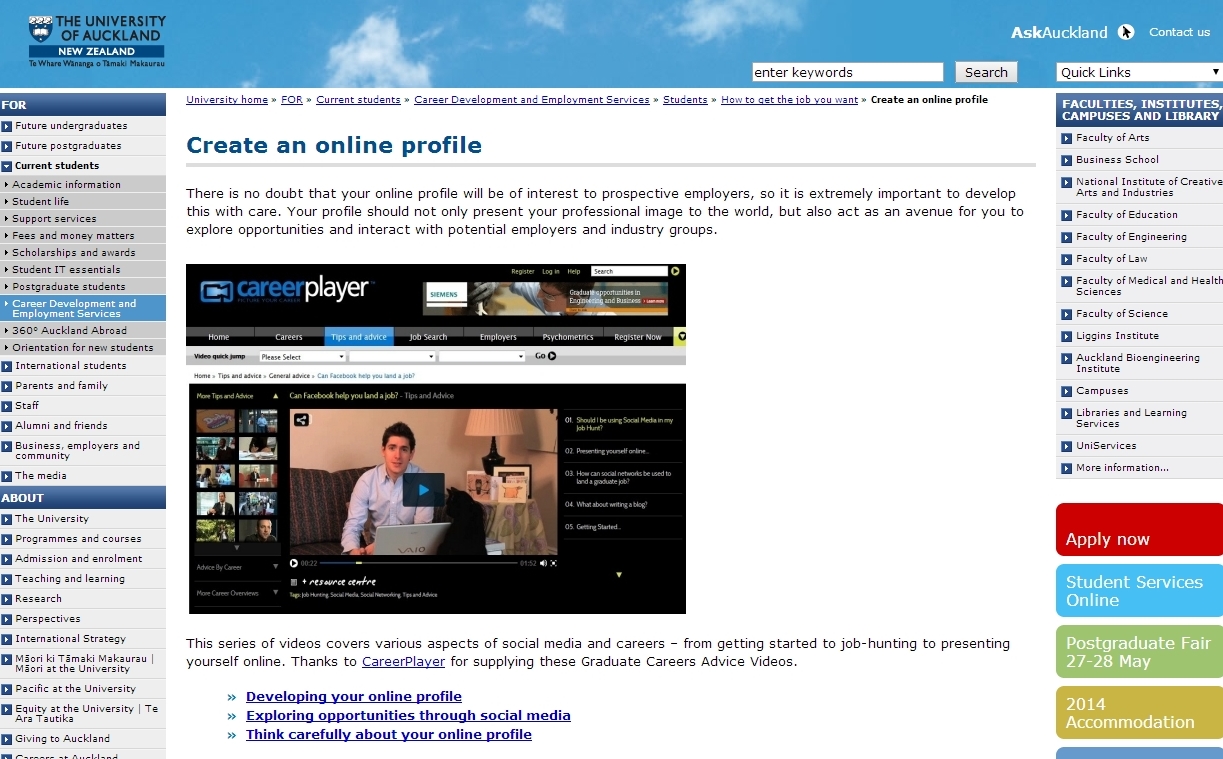The height and width of the screenshot is (759, 1223).
Task: Open International students in the sidebar
Action: pyautogui.click(x=71, y=366)
